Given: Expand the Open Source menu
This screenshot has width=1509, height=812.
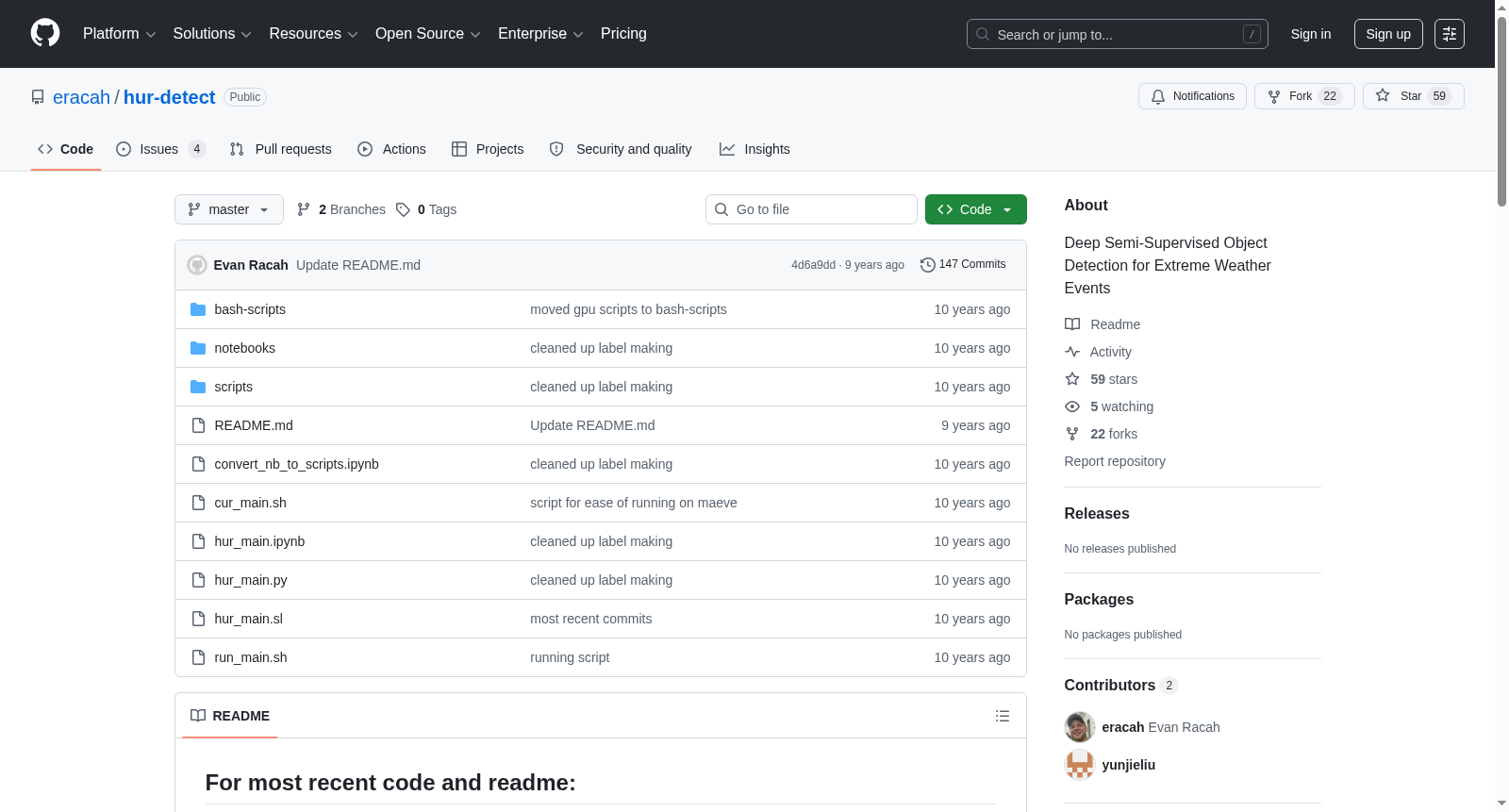Looking at the screenshot, I should [428, 34].
